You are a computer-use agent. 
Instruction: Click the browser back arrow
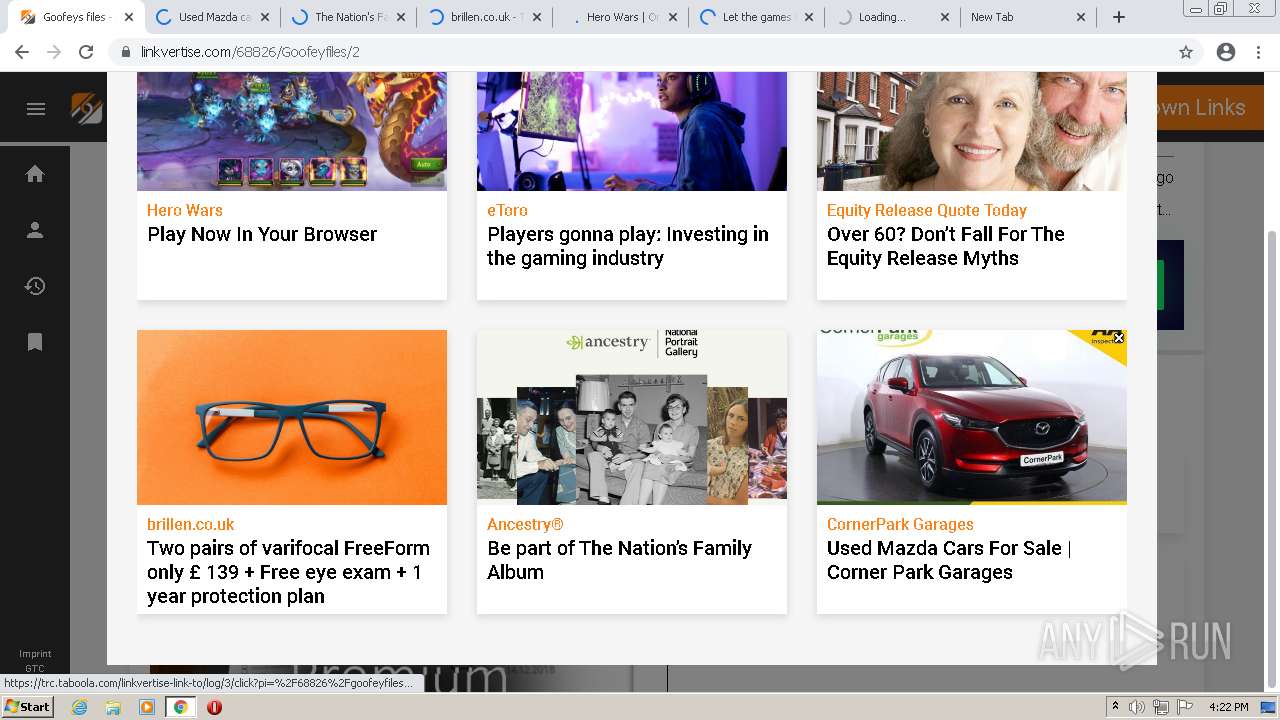click(22, 52)
